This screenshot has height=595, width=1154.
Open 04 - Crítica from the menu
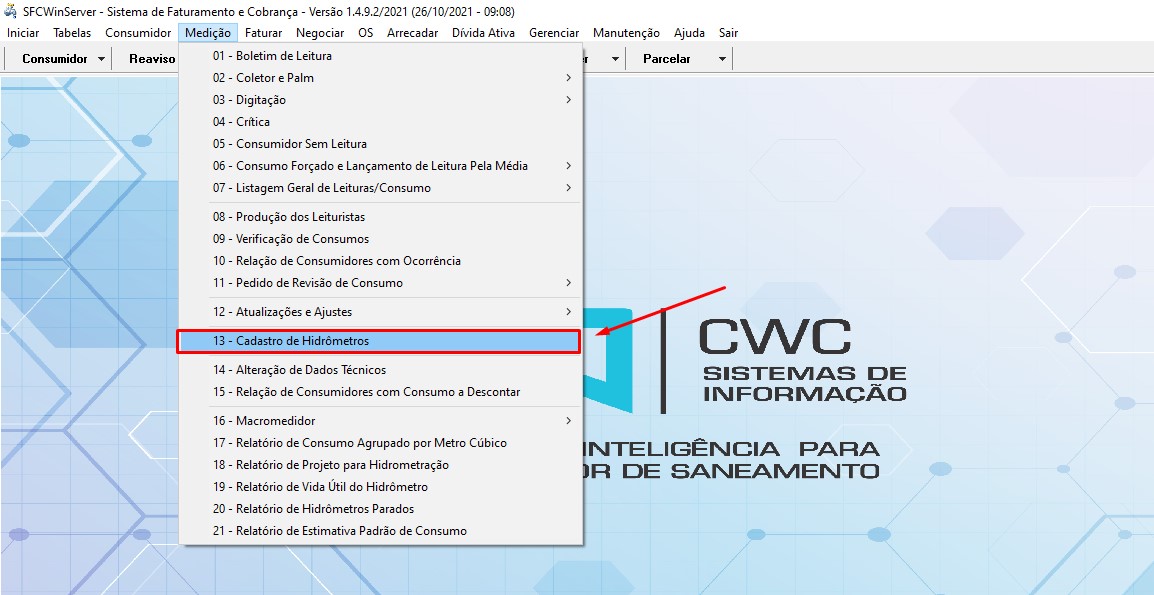(241, 122)
